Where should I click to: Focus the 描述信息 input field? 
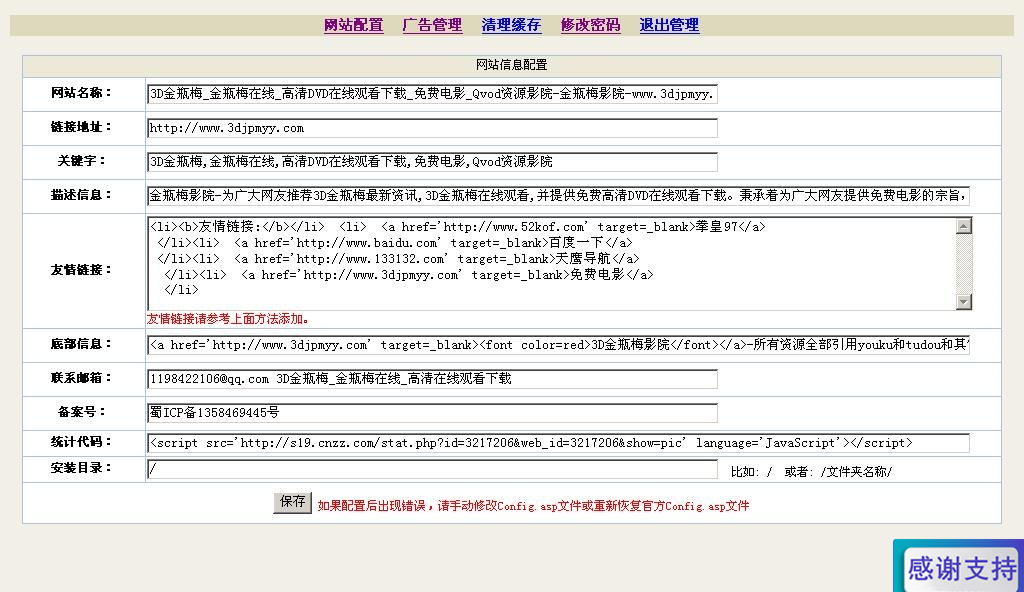pos(558,195)
